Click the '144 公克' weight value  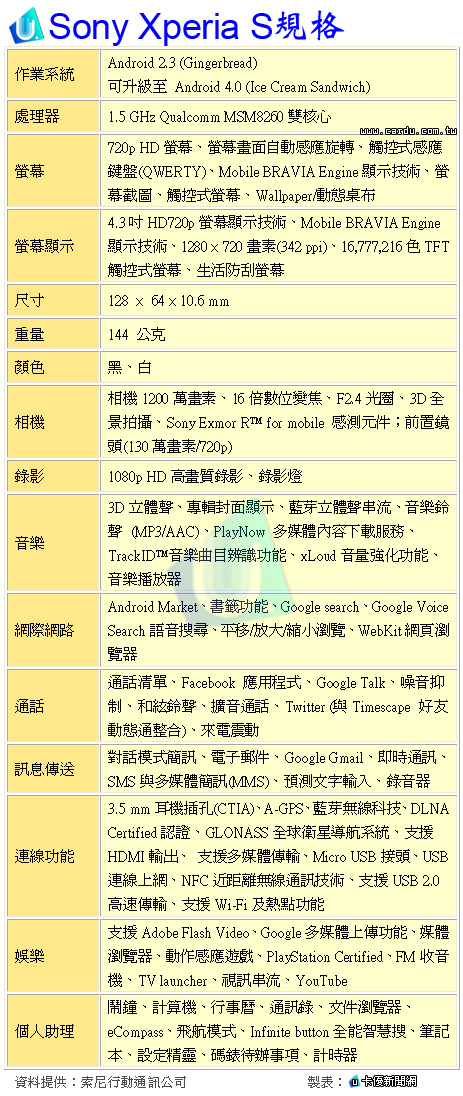136,335
